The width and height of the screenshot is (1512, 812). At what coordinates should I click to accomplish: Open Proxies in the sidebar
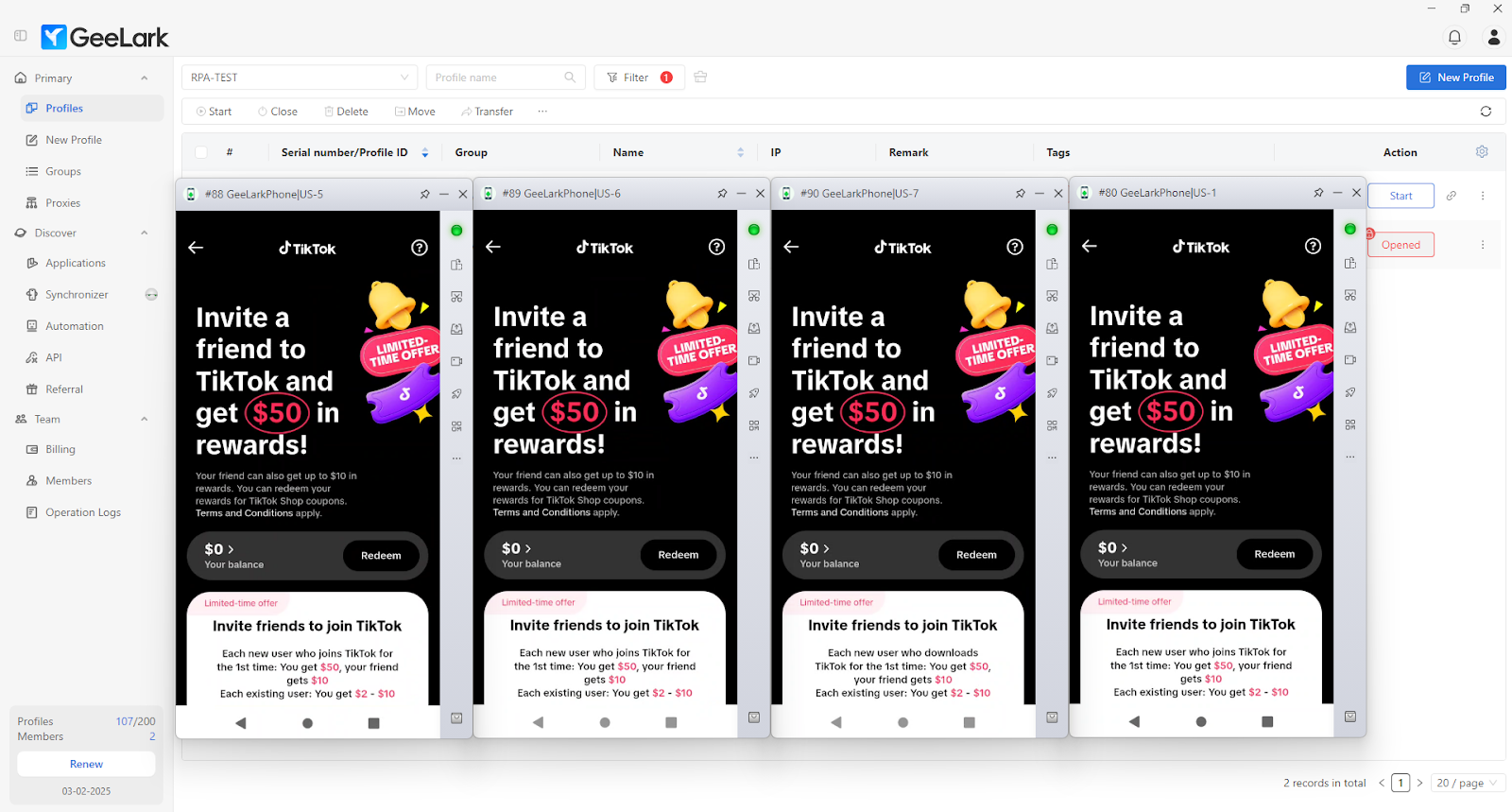[x=92, y=203]
